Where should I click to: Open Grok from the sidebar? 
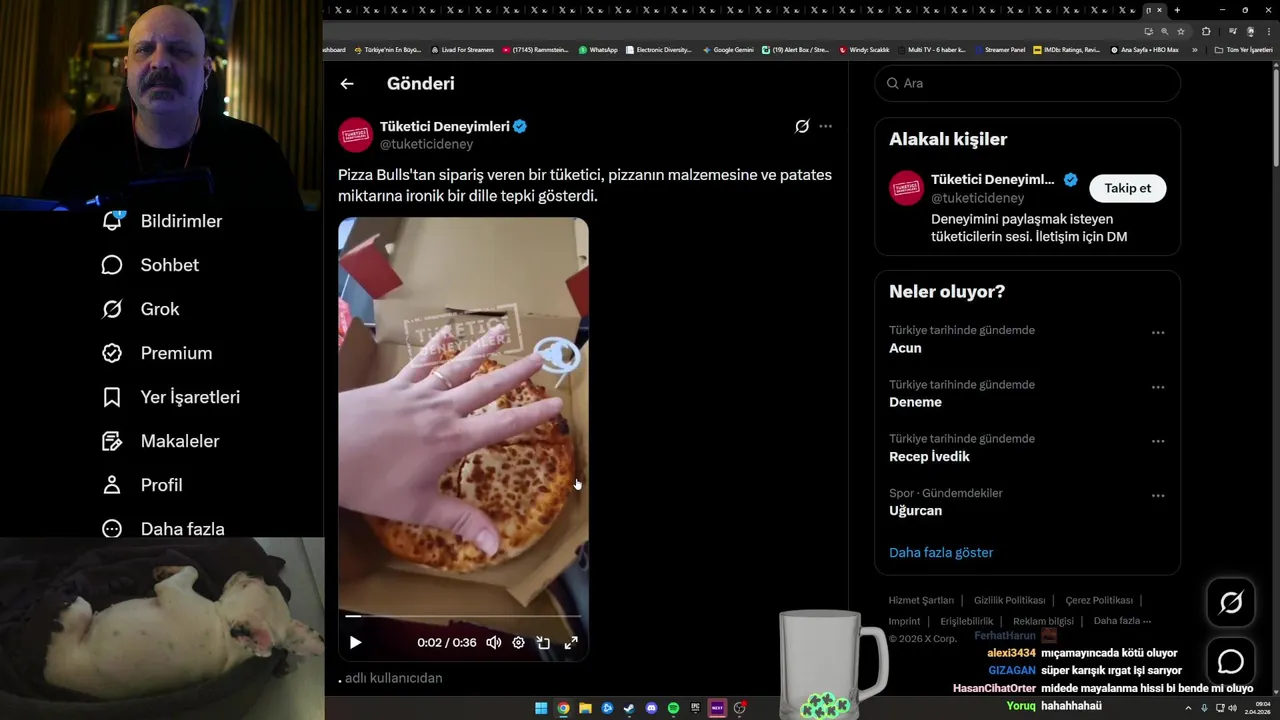(x=140, y=309)
